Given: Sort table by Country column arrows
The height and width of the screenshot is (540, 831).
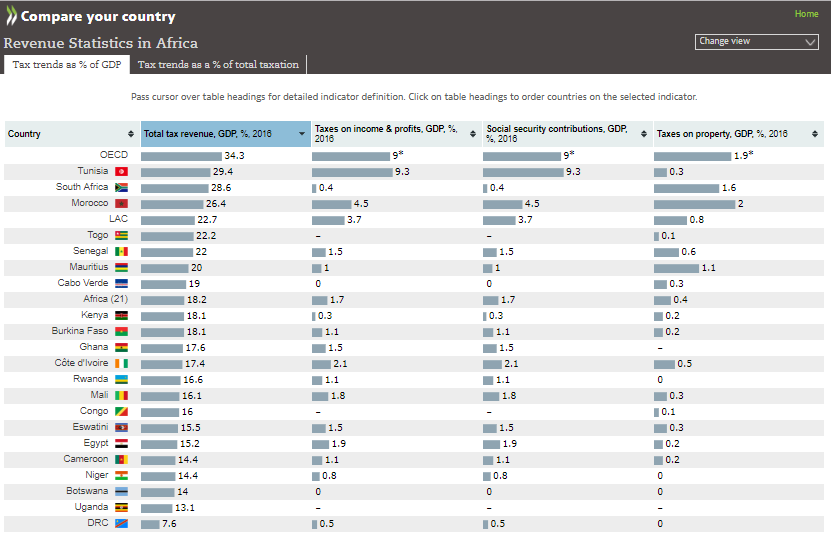Looking at the screenshot, I should (130, 134).
